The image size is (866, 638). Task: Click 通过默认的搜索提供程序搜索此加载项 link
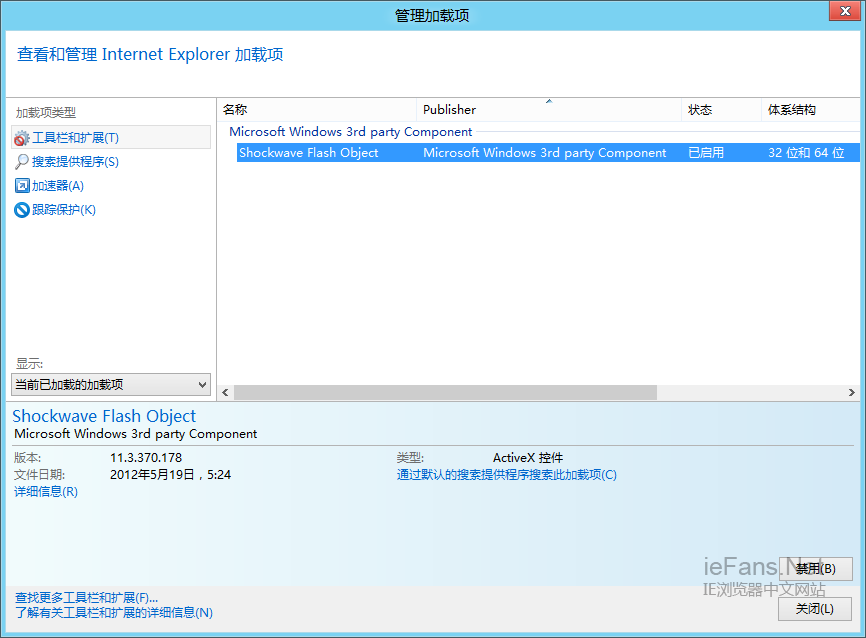(x=506, y=475)
